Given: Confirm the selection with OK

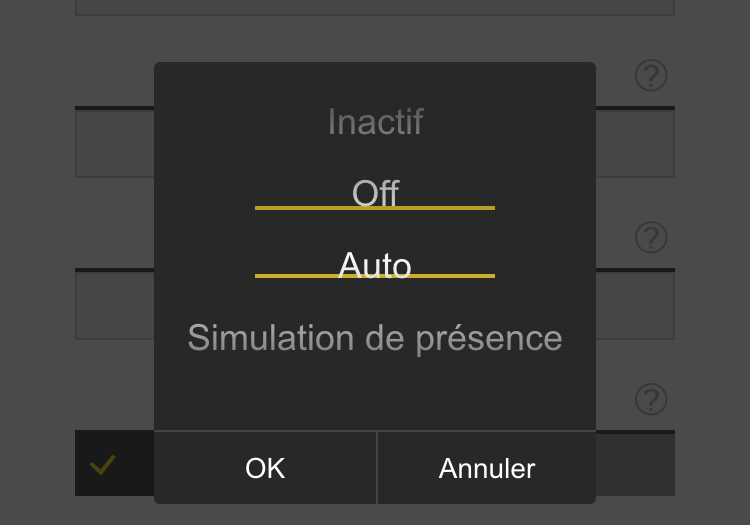Looking at the screenshot, I should click(265, 468).
